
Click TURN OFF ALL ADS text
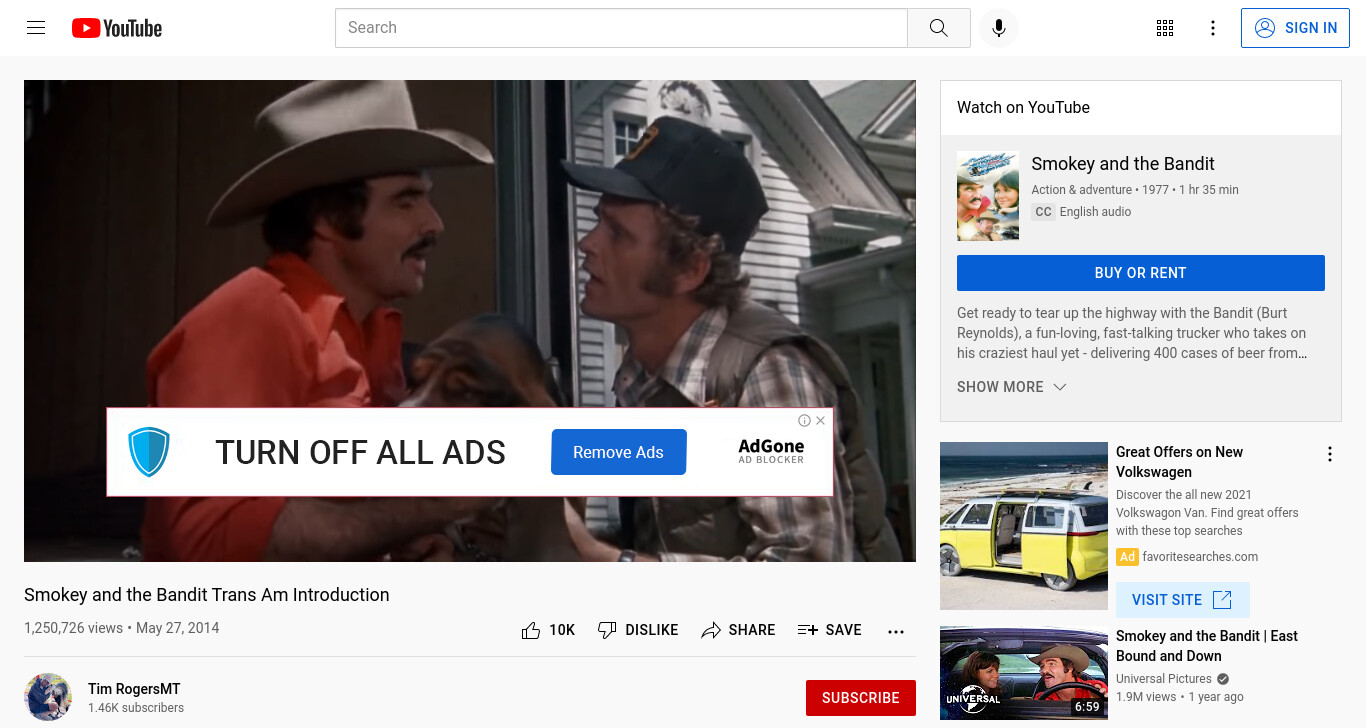click(361, 452)
